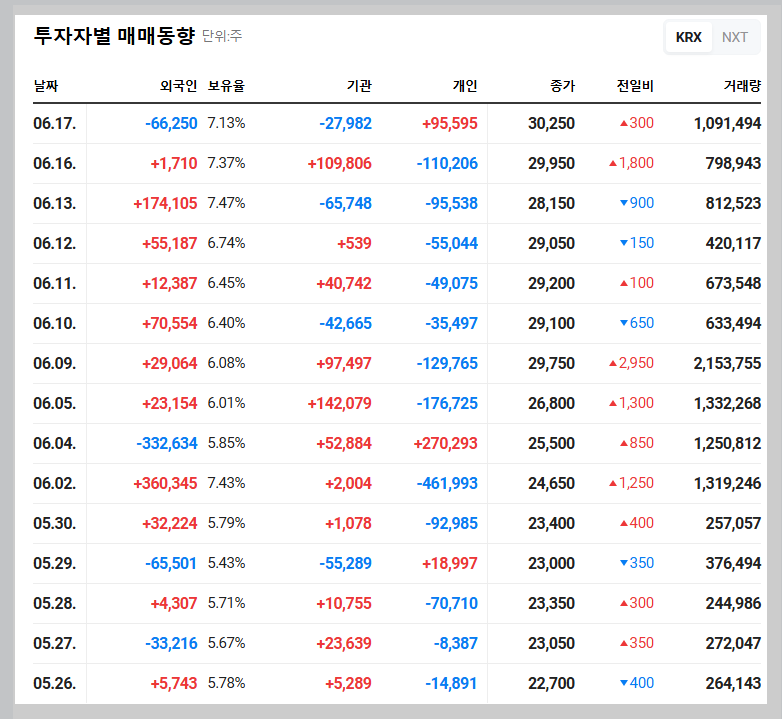Select the 06.11. date cell

point(55,283)
